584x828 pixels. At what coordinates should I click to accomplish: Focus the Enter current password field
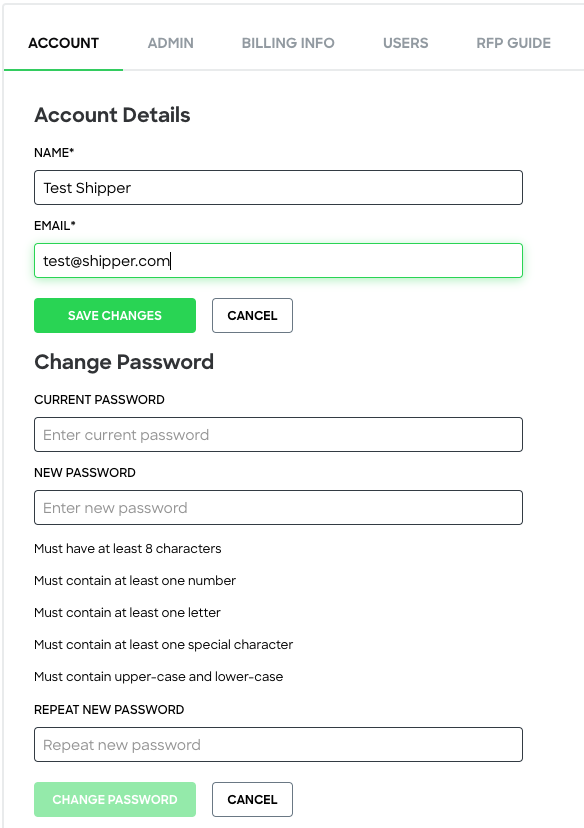tap(278, 435)
